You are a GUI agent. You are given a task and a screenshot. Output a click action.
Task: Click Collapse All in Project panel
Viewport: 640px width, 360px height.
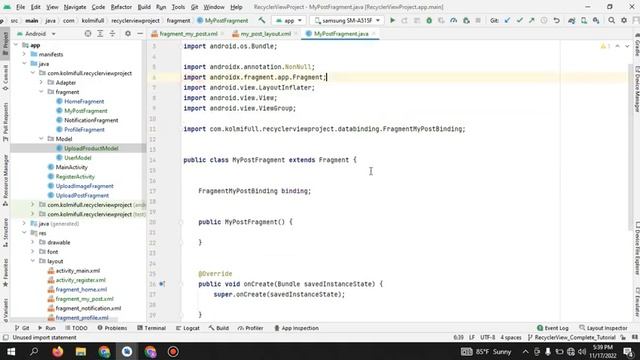pyautogui.click(x=112, y=34)
